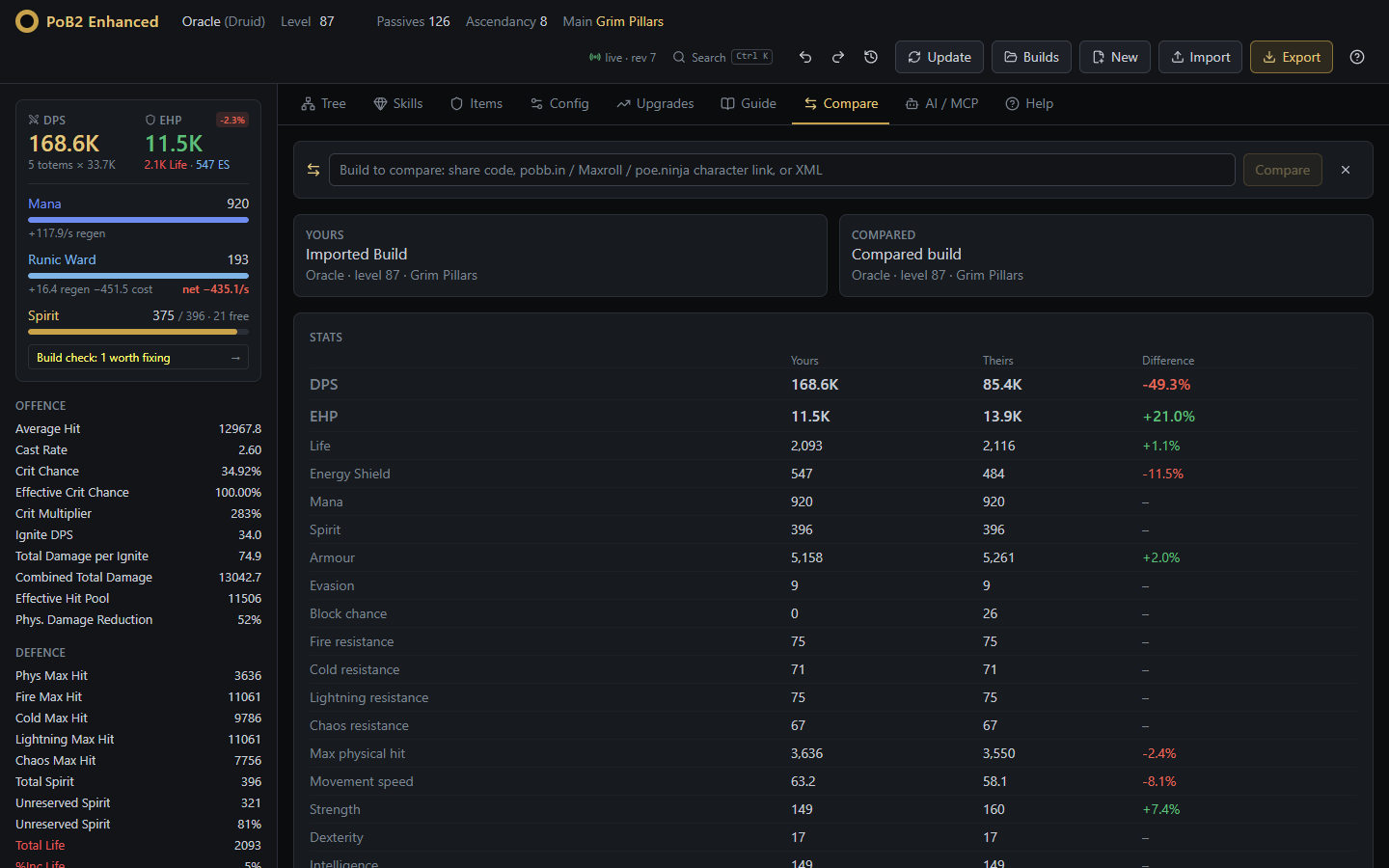Click the Runic Ward bar
Screen dimensions: 1389x868
pyautogui.click(x=138, y=276)
